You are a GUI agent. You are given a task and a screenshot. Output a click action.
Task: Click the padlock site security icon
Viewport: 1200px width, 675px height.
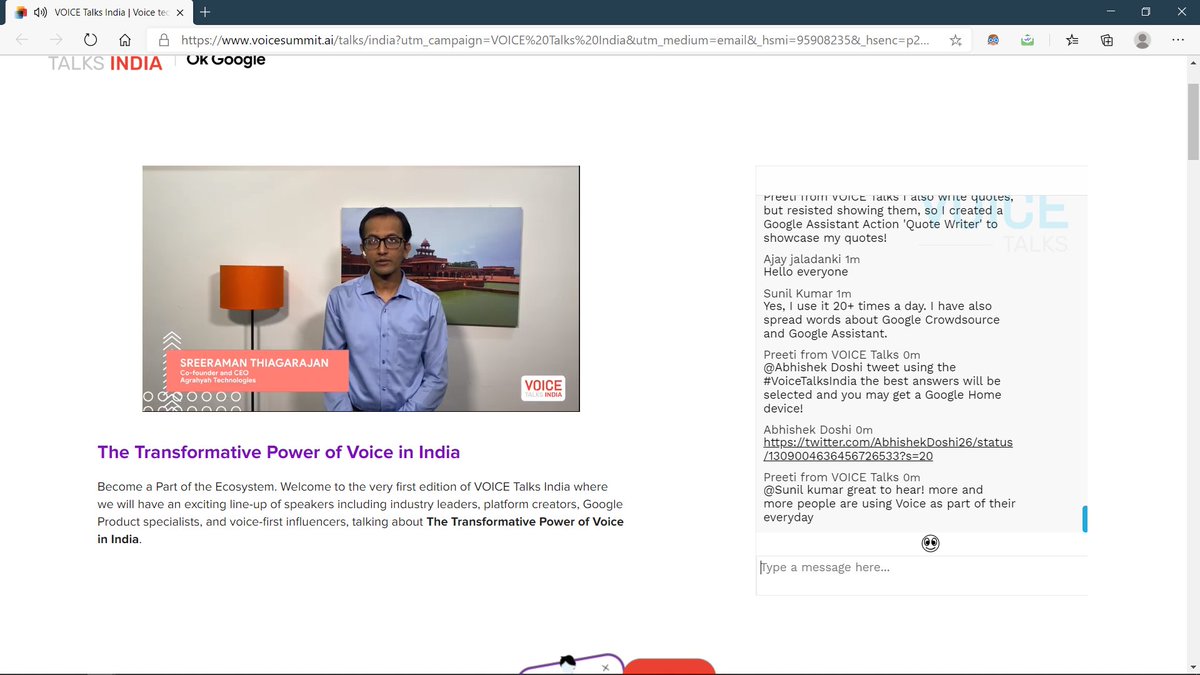tap(162, 40)
